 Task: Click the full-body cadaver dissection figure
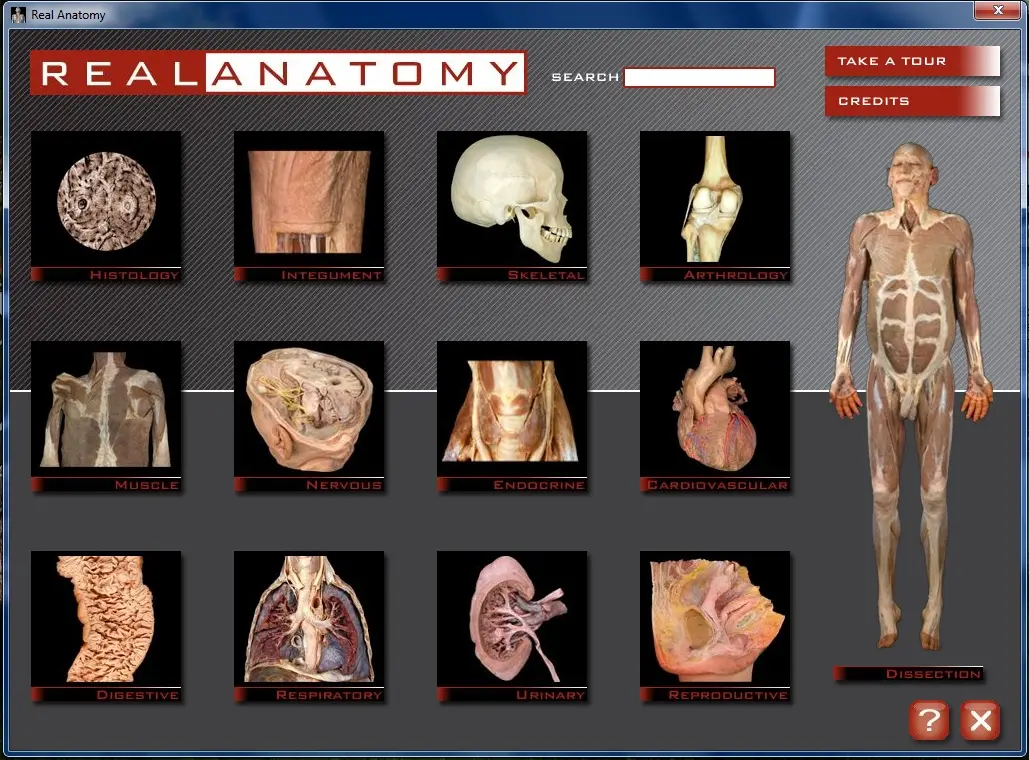pos(912,394)
